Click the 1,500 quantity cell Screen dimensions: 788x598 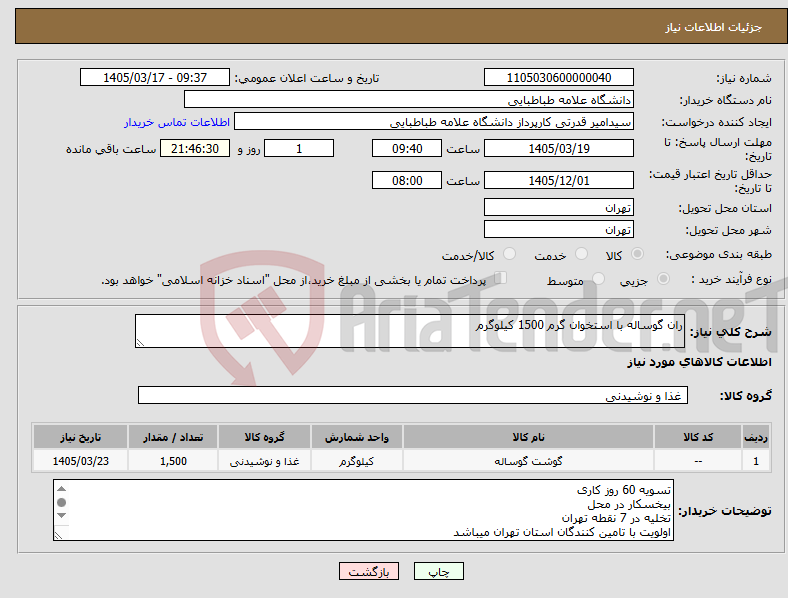point(173,461)
